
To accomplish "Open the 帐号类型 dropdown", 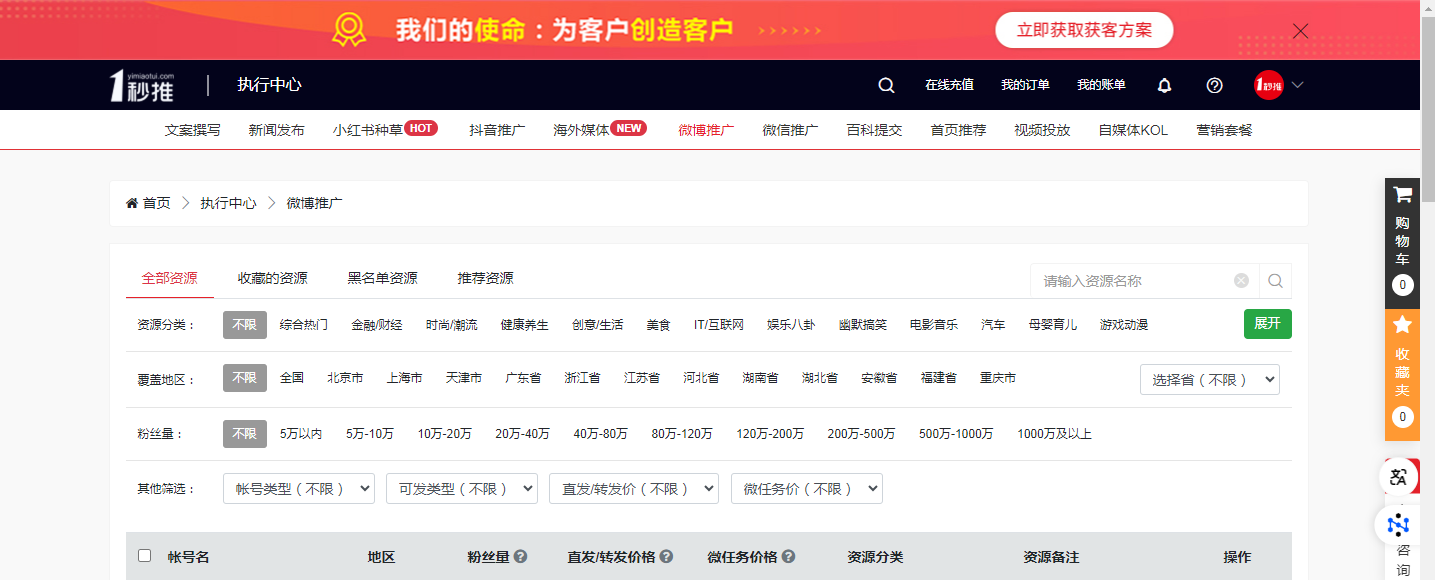I will 299,489.
